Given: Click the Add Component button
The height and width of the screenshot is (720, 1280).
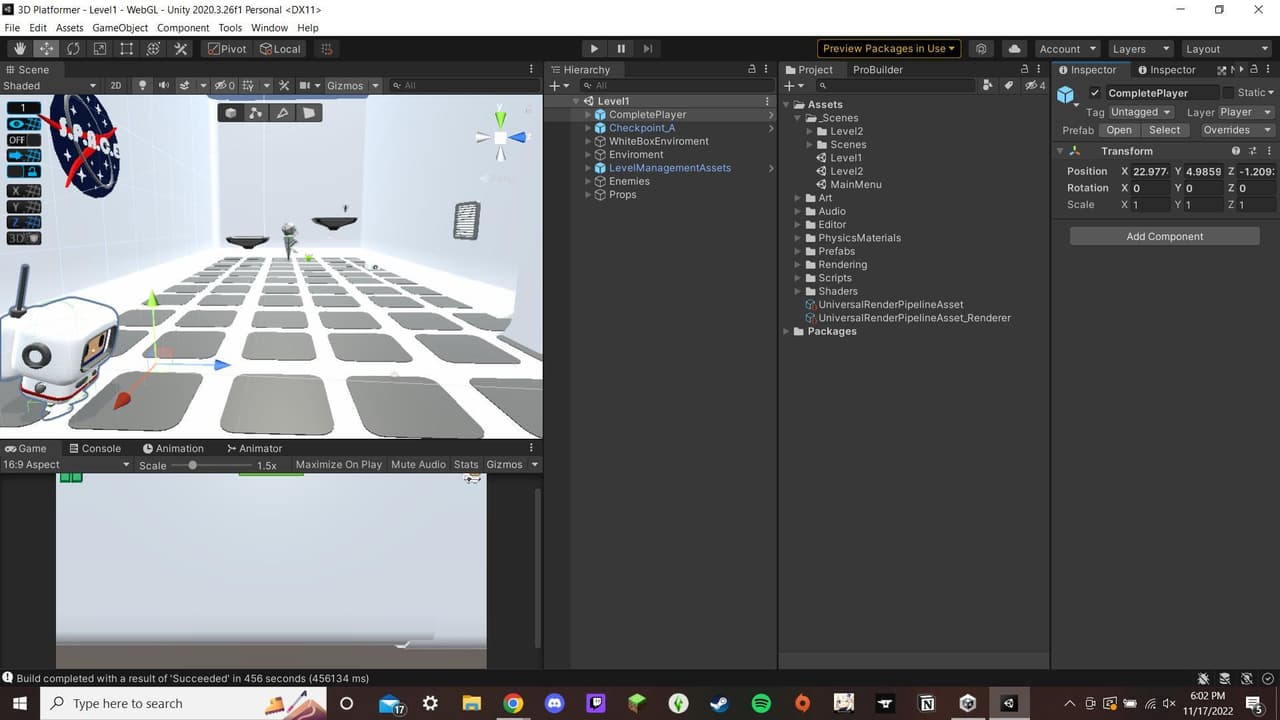Looking at the screenshot, I should click(x=1164, y=236).
